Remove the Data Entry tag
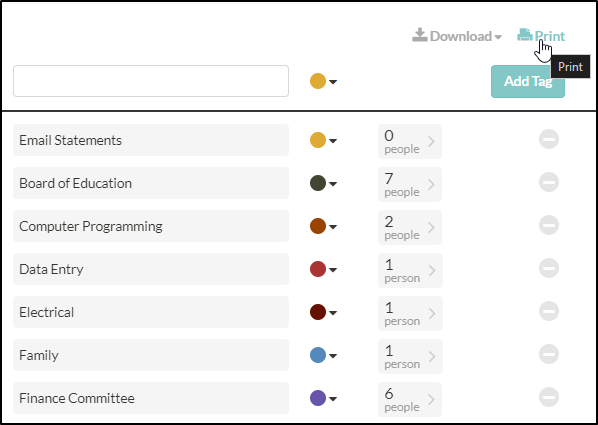598x425 pixels. (x=549, y=268)
